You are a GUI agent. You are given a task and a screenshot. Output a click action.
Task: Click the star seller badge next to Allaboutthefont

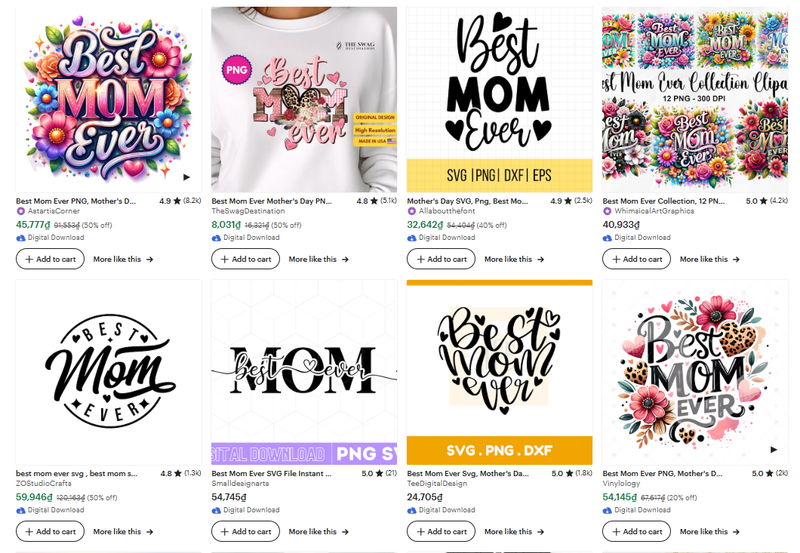[412, 212]
